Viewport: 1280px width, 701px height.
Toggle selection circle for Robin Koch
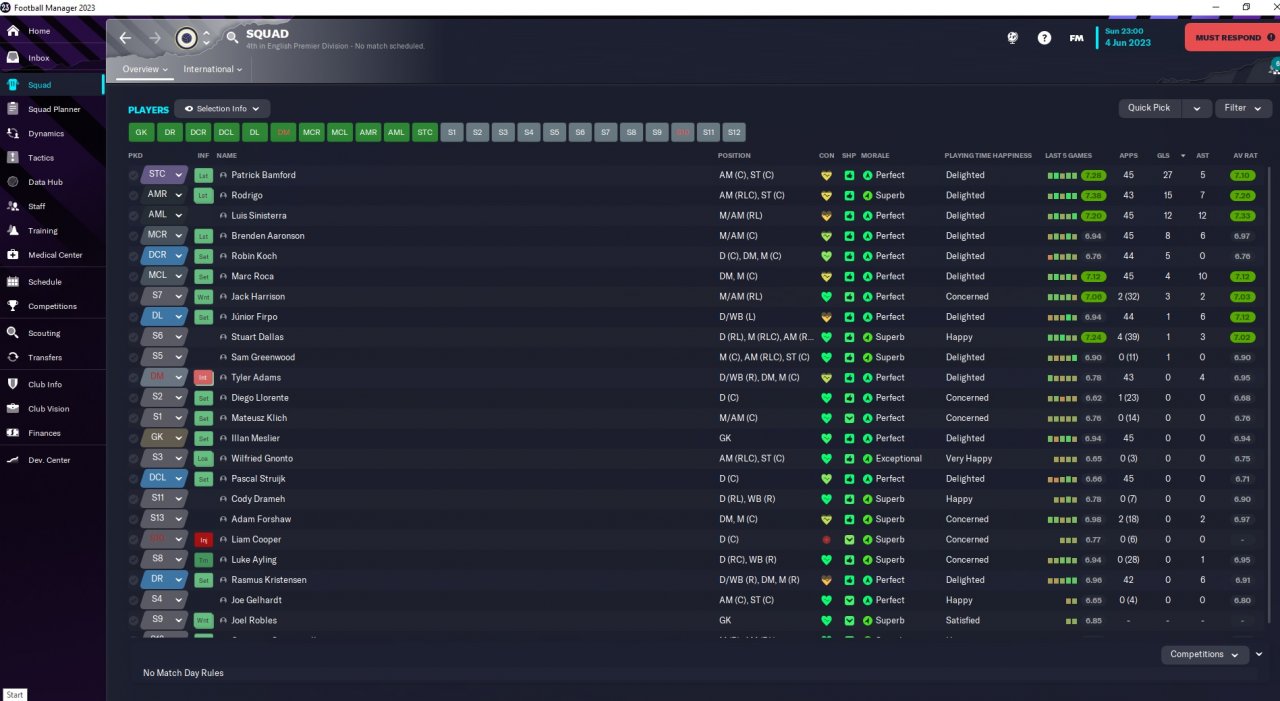click(x=133, y=256)
